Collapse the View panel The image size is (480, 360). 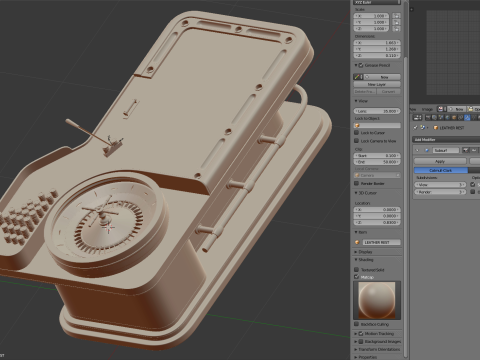(x=356, y=101)
